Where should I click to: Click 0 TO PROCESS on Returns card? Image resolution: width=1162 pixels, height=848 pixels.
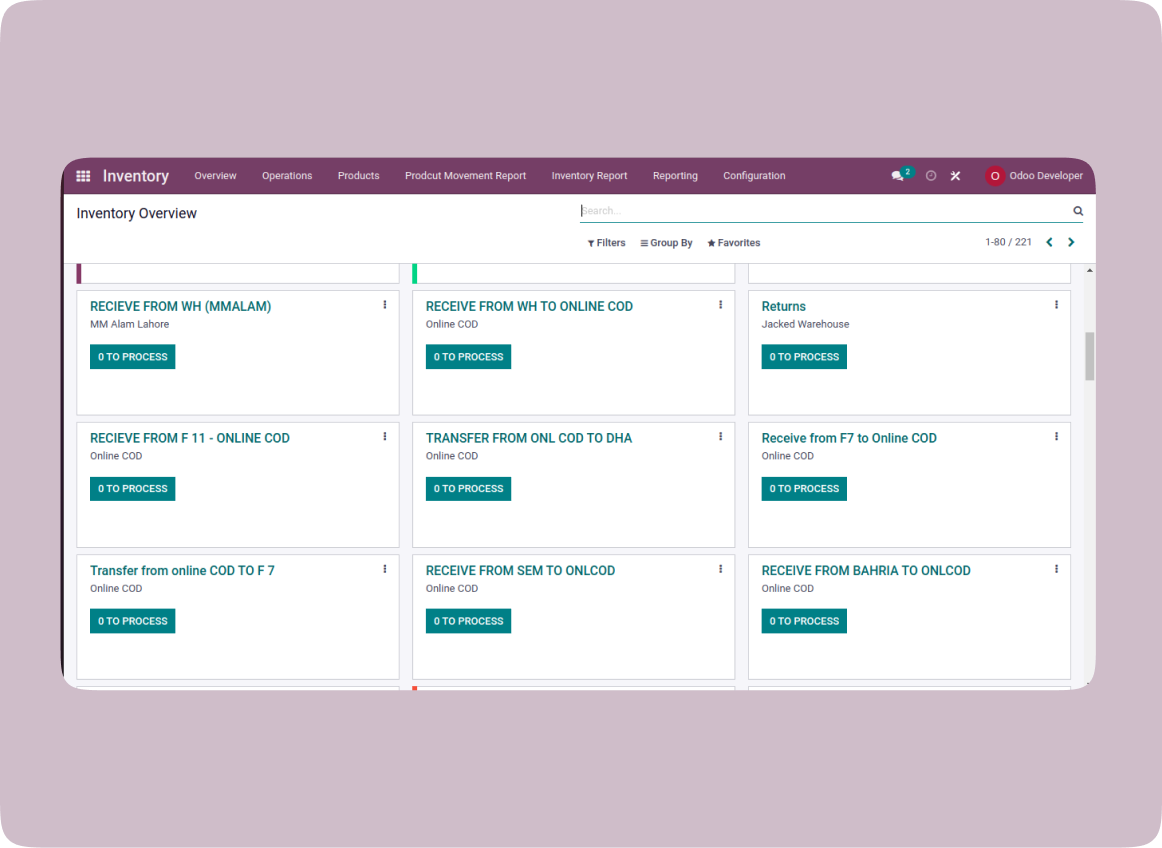tap(804, 357)
